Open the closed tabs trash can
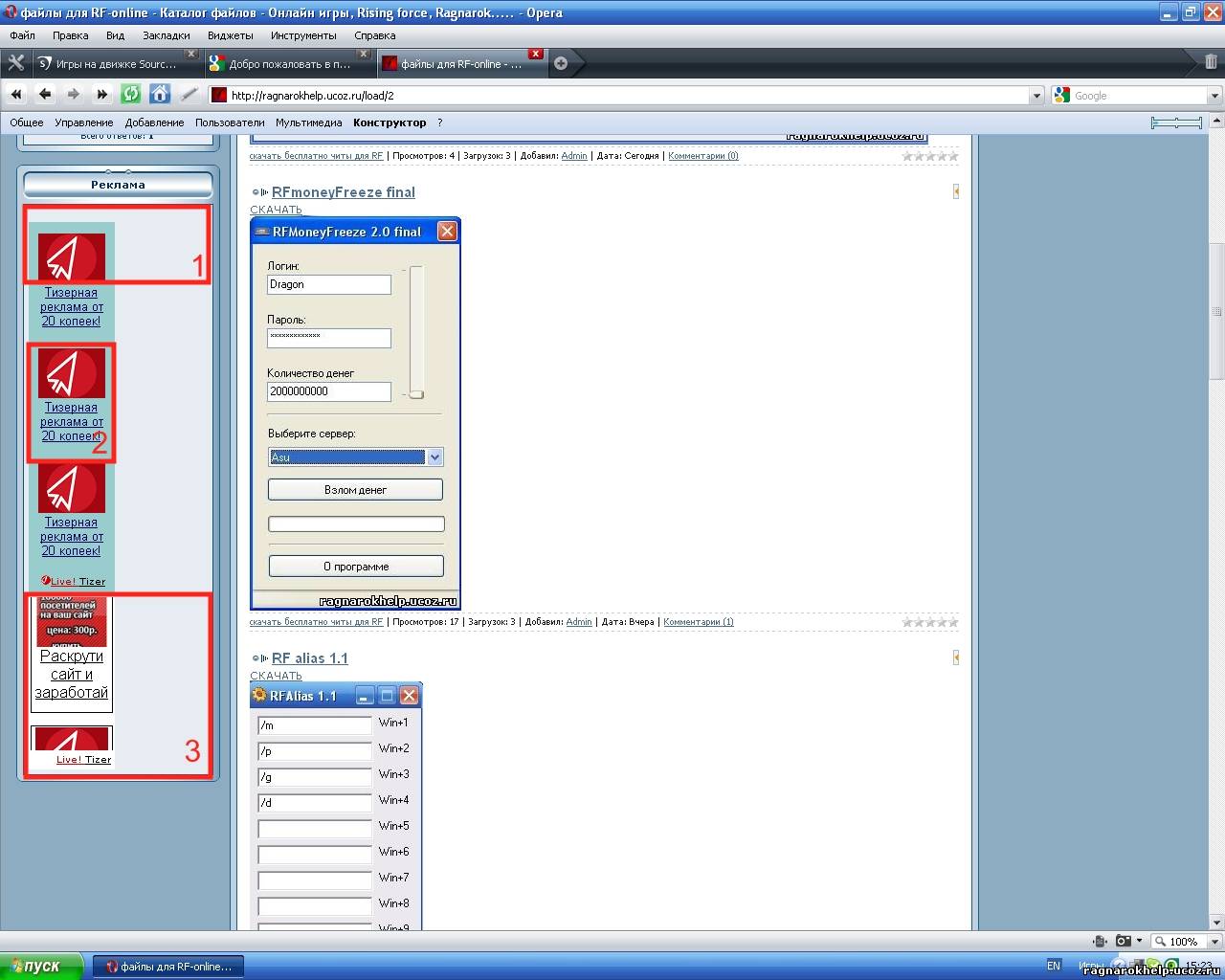This screenshot has height=980, width=1225. (1211, 63)
